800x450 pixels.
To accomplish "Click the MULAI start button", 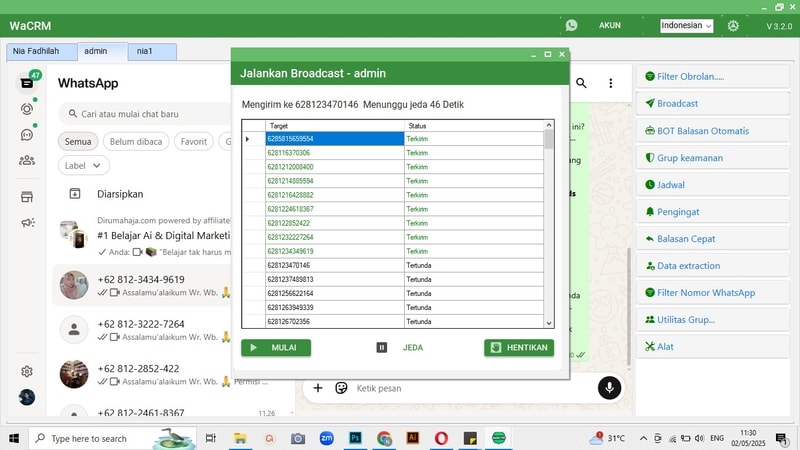I will pyautogui.click(x=276, y=347).
